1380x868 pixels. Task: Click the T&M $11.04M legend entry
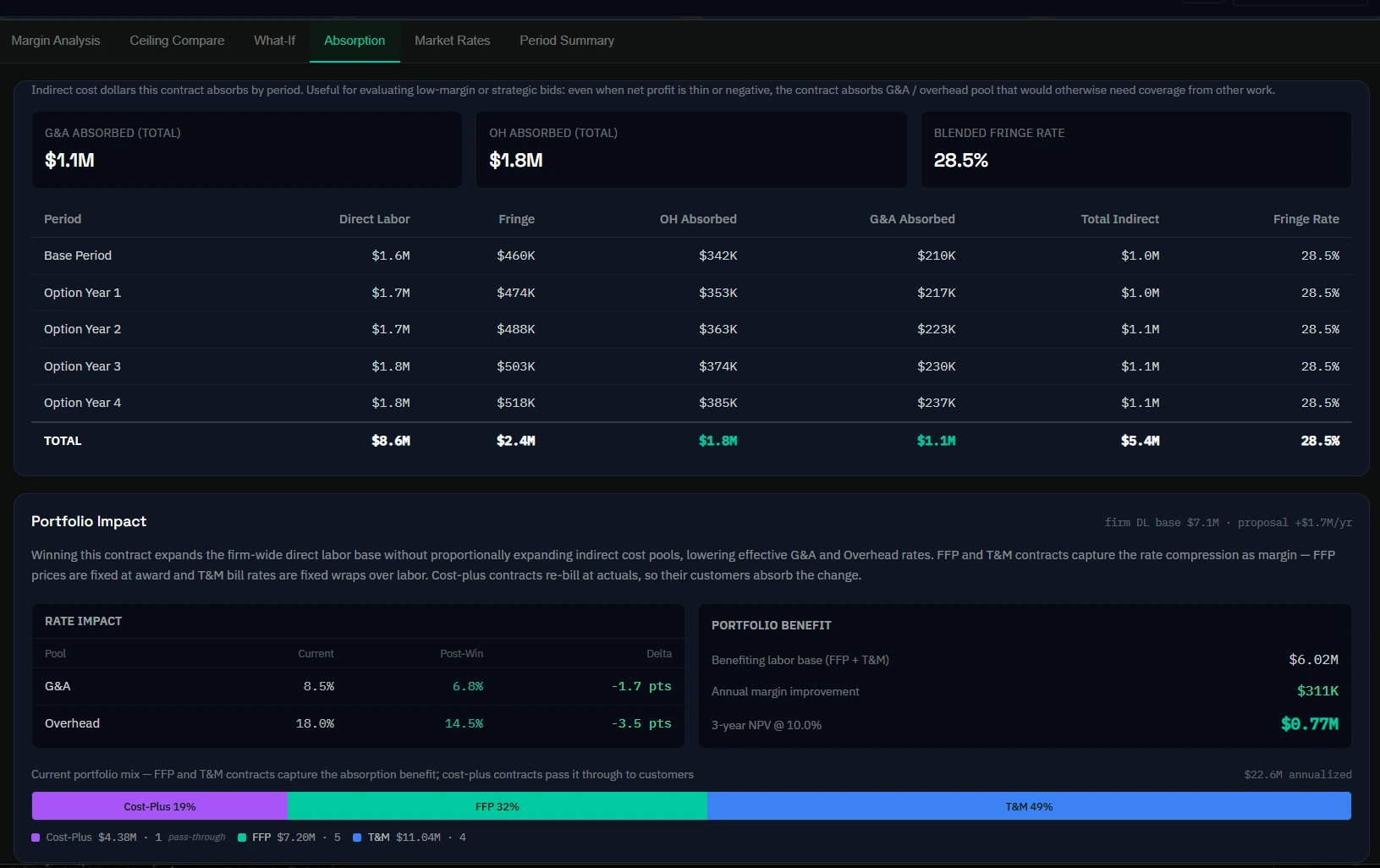(410, 838)
